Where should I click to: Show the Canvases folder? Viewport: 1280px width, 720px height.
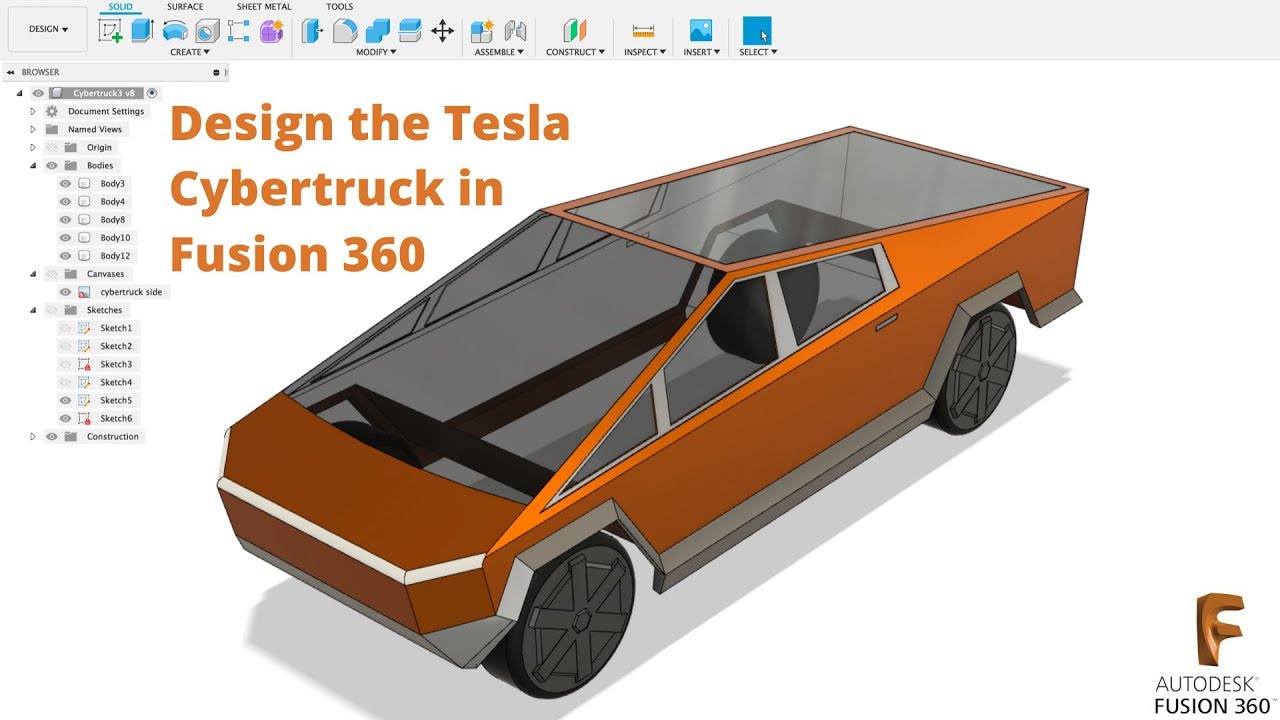pos(51,274)
